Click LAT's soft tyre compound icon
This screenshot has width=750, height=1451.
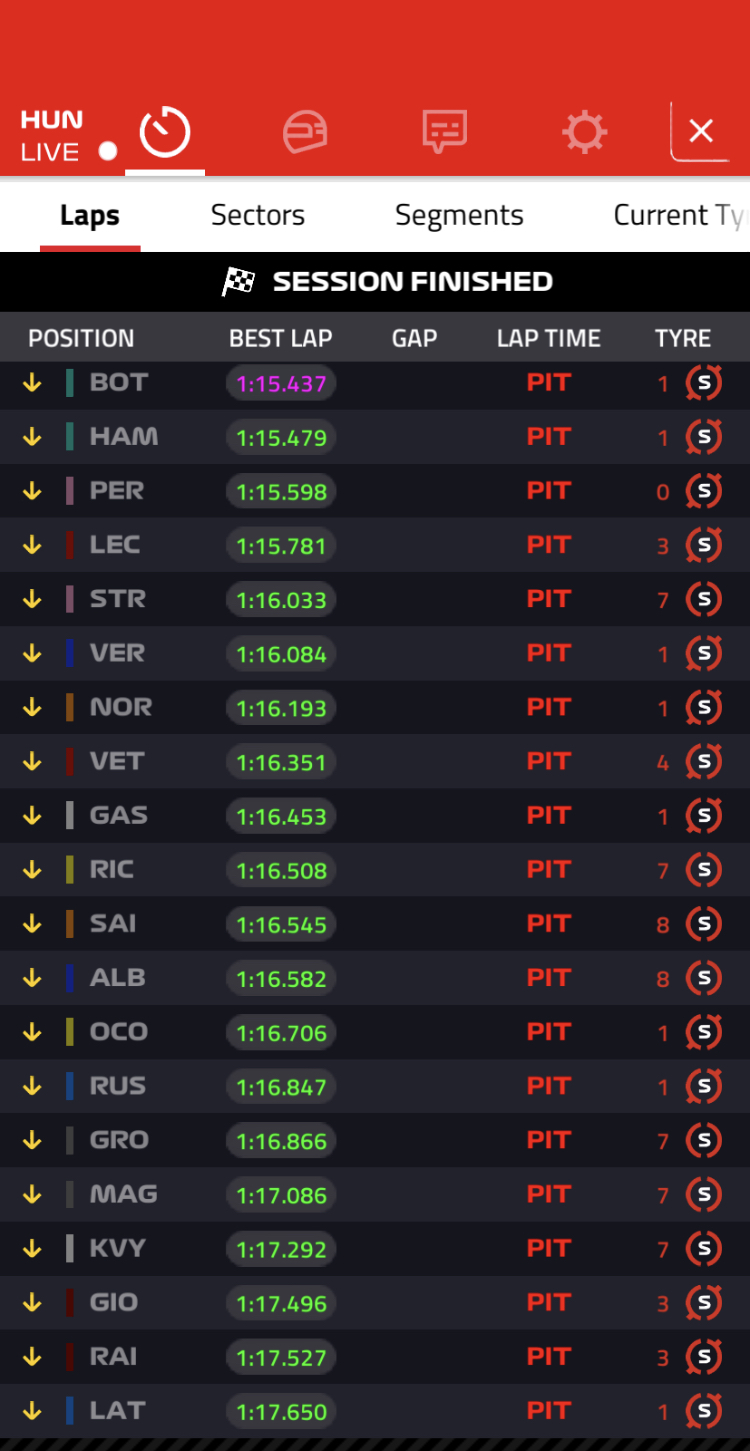[703, 1411]
